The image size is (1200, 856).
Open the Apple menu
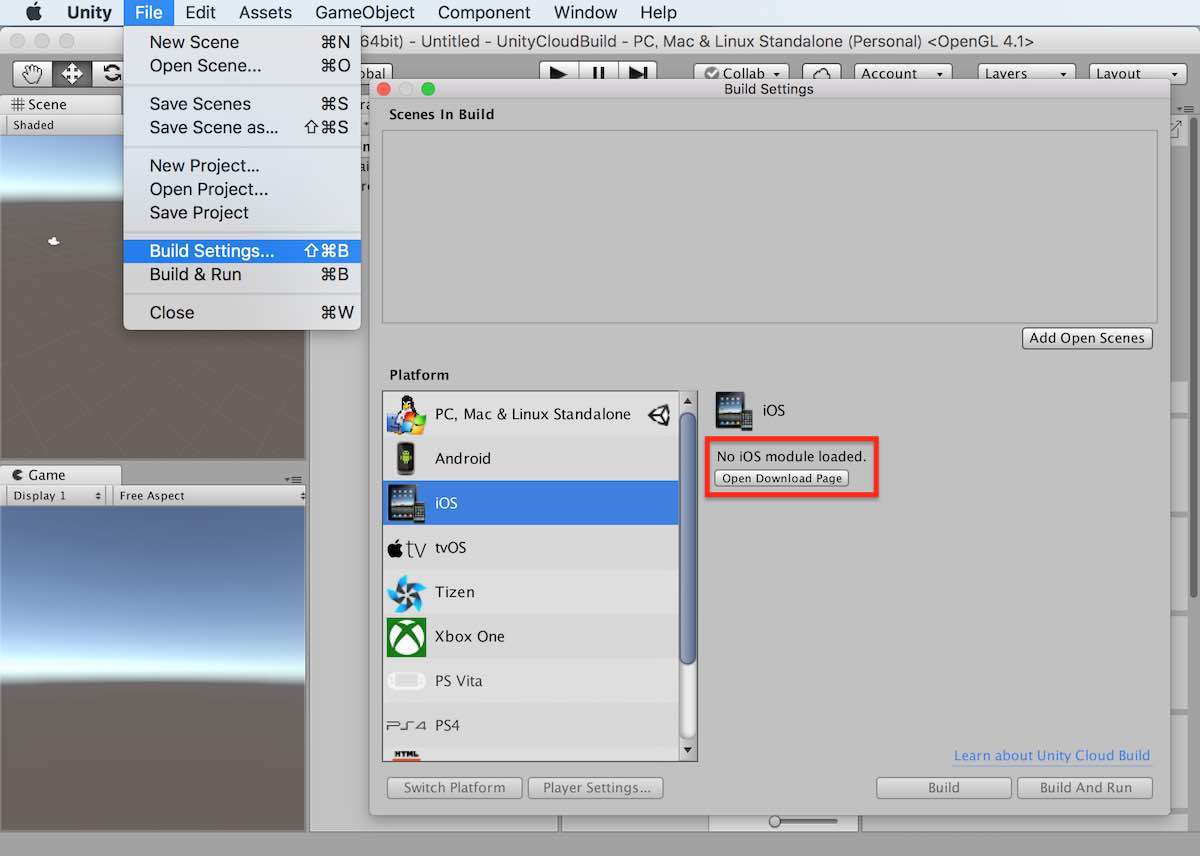pos(34,12)
